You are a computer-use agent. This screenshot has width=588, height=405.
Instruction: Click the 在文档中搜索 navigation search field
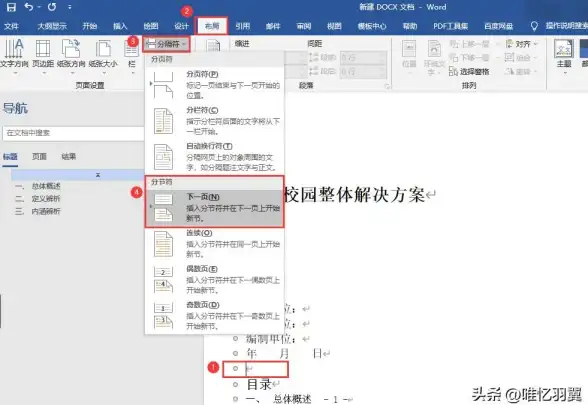[x=74, y=133]
